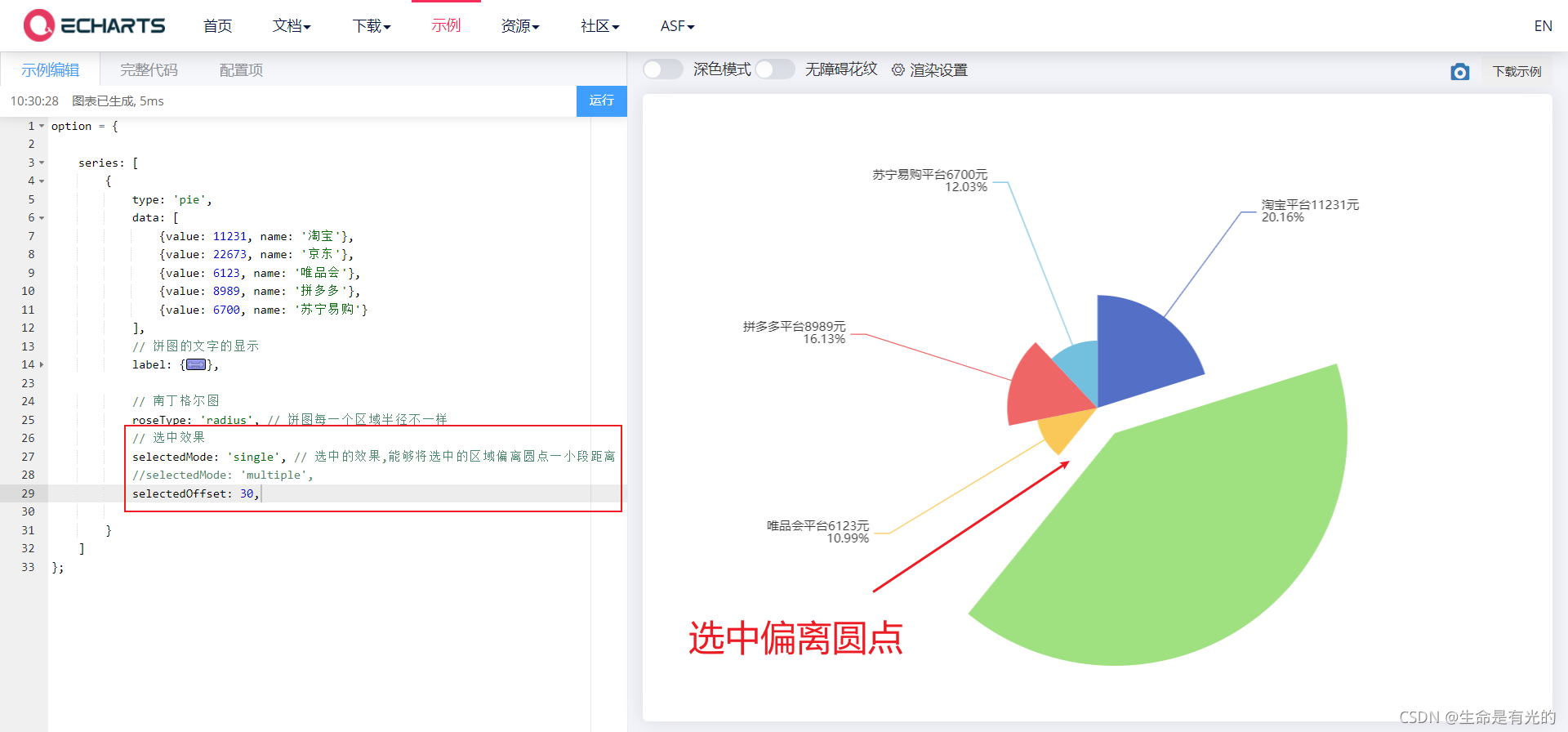
Task: Click the yellow 唯品会 pie slice
Action: [1064, 431]
